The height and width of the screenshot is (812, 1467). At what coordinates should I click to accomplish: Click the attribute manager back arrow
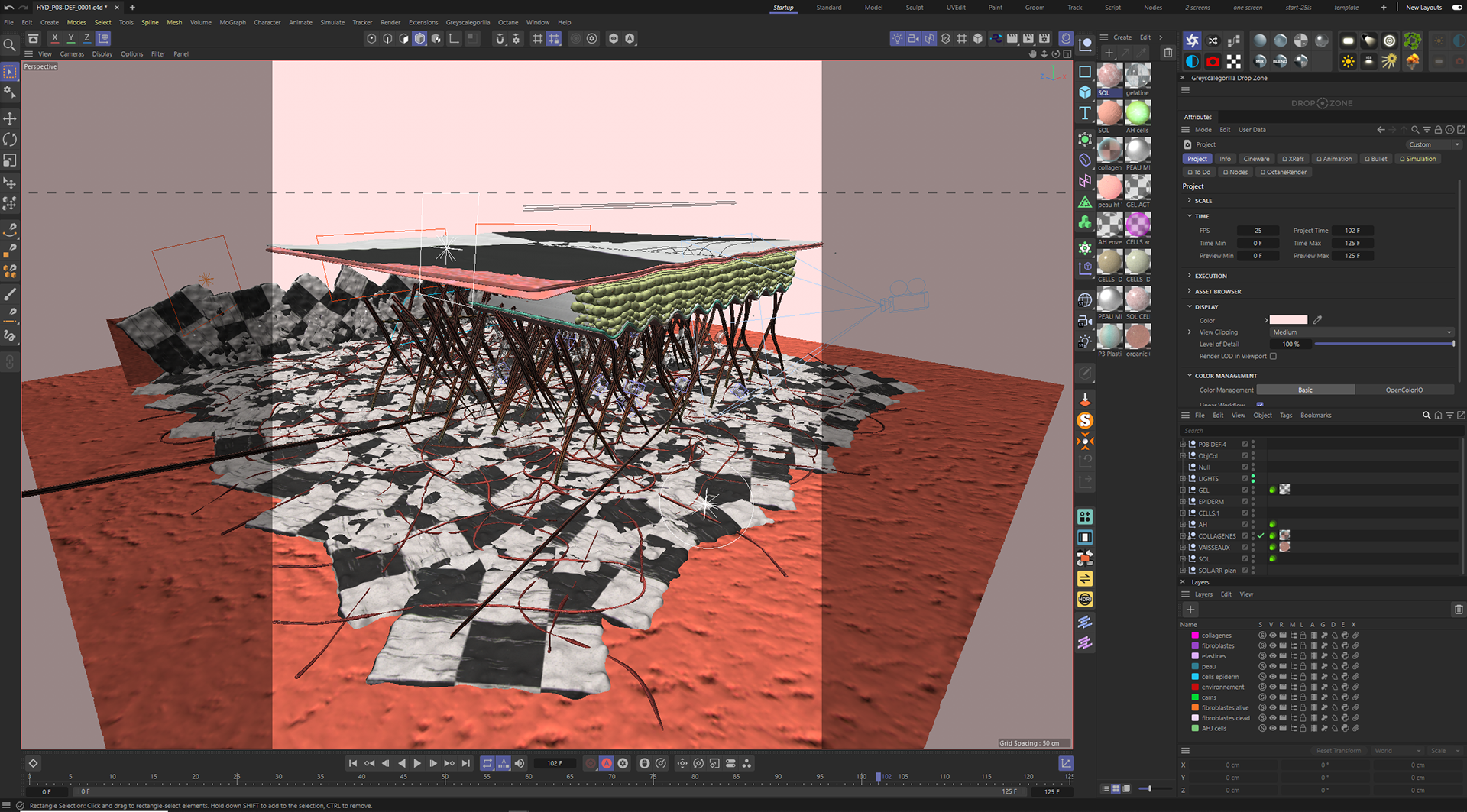tap(1381, 130)
